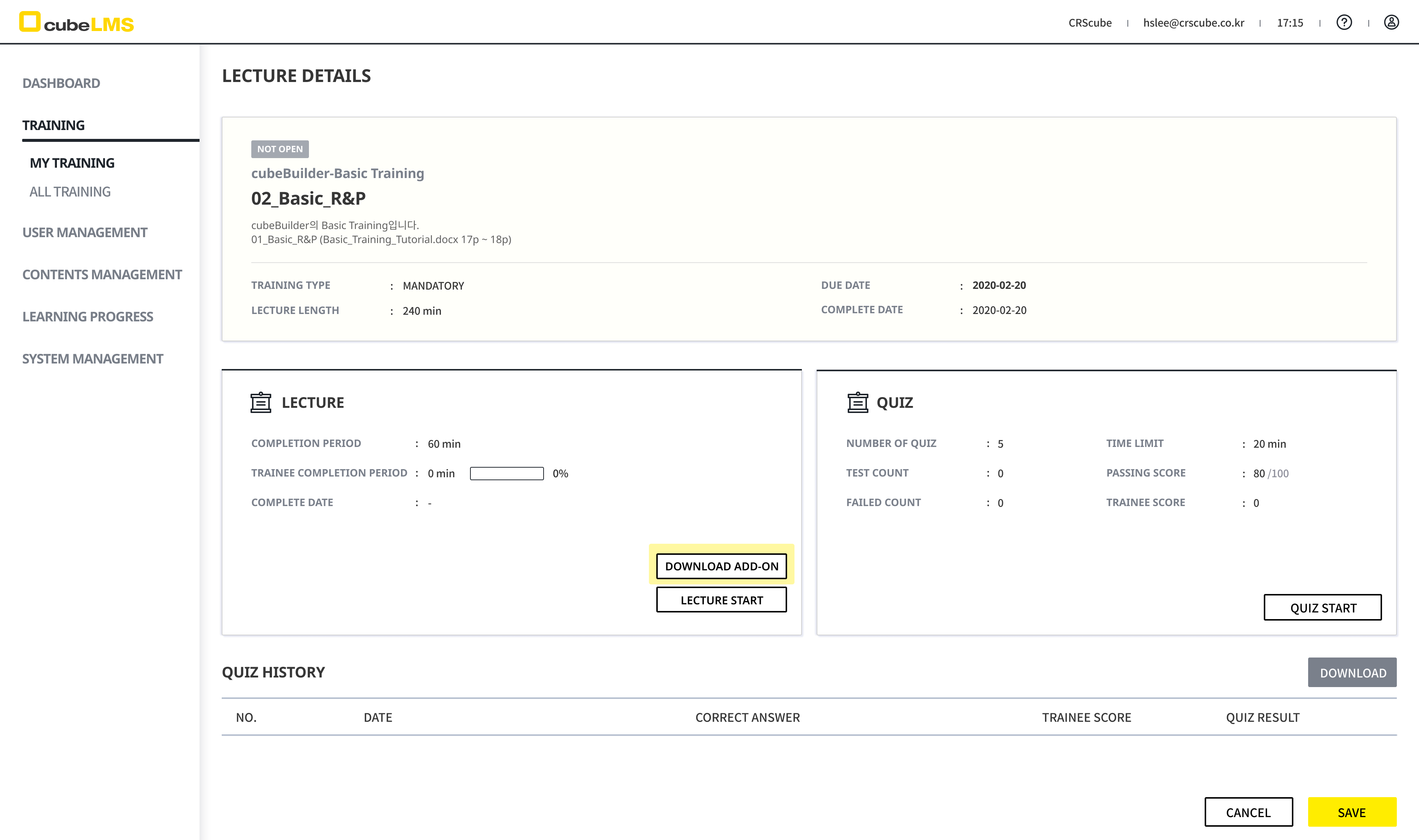Click the Cancel button
This screenshot has width=1419, height=840.
[x=1248, y=812]
